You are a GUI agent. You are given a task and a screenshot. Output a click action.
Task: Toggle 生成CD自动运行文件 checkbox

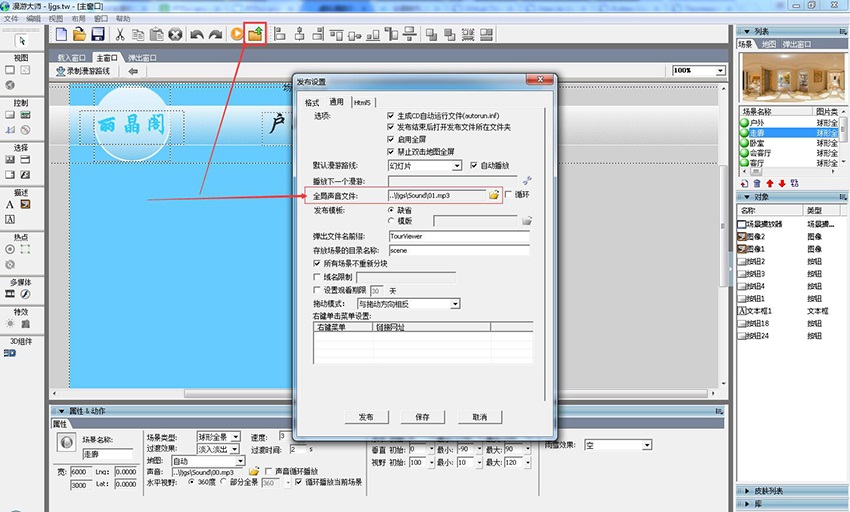[x=392, y=116]
